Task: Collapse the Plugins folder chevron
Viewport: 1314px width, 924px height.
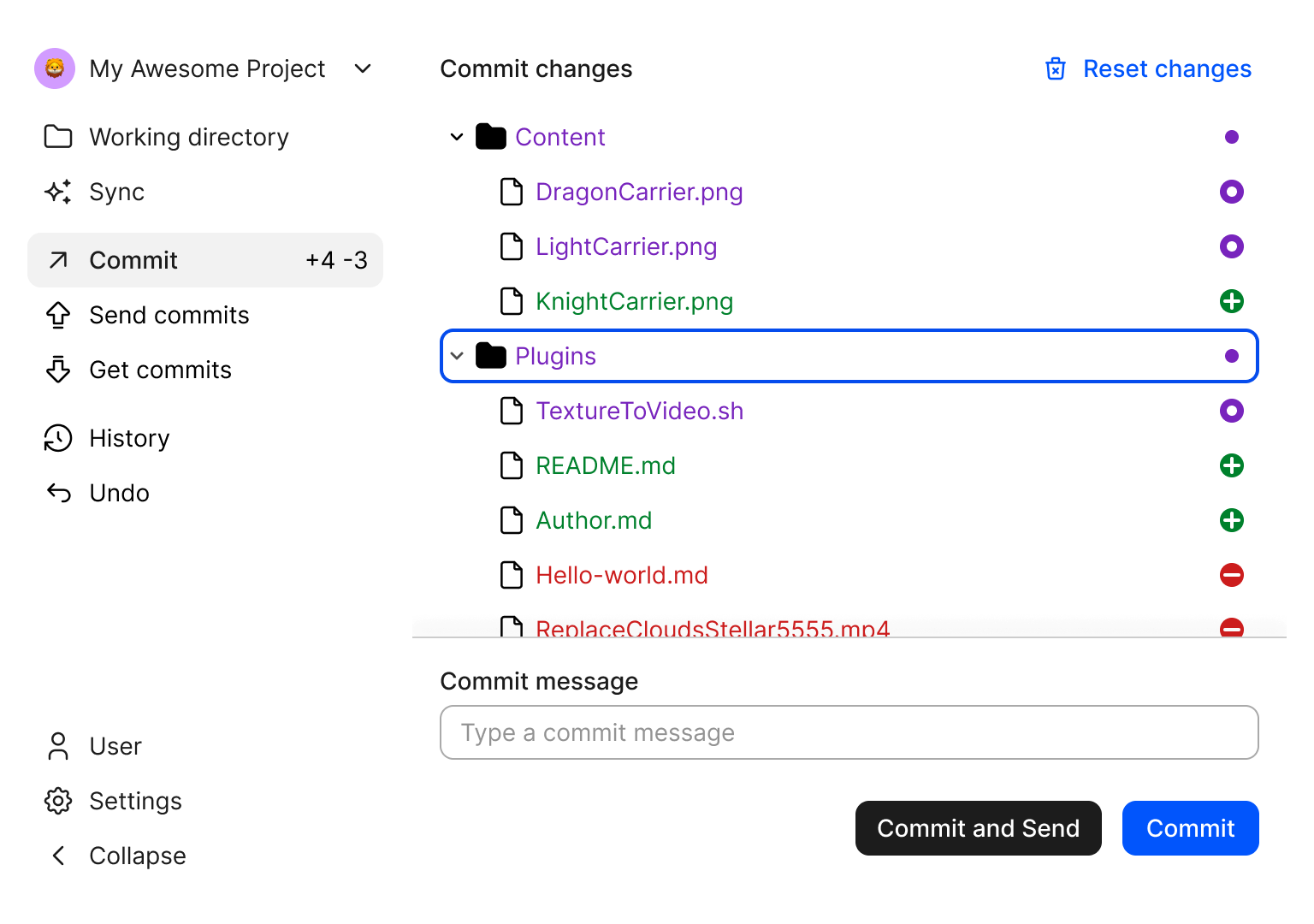Action: coord(457,356)
